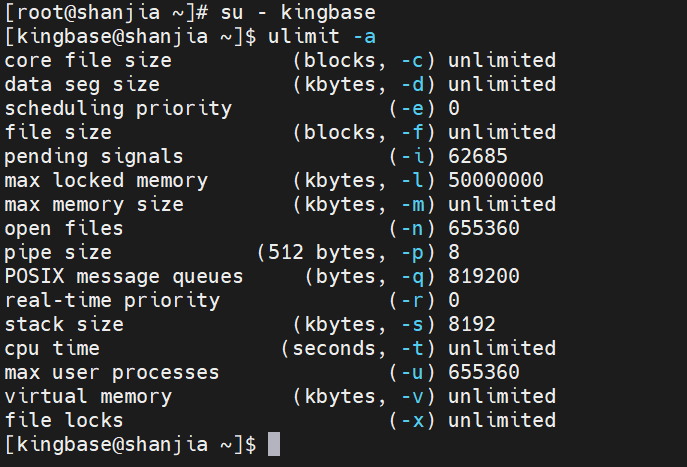Click the 'data seg size' label
Image resolution: width=687 pixels, height=467 pixels.
[x=82, y=85]
